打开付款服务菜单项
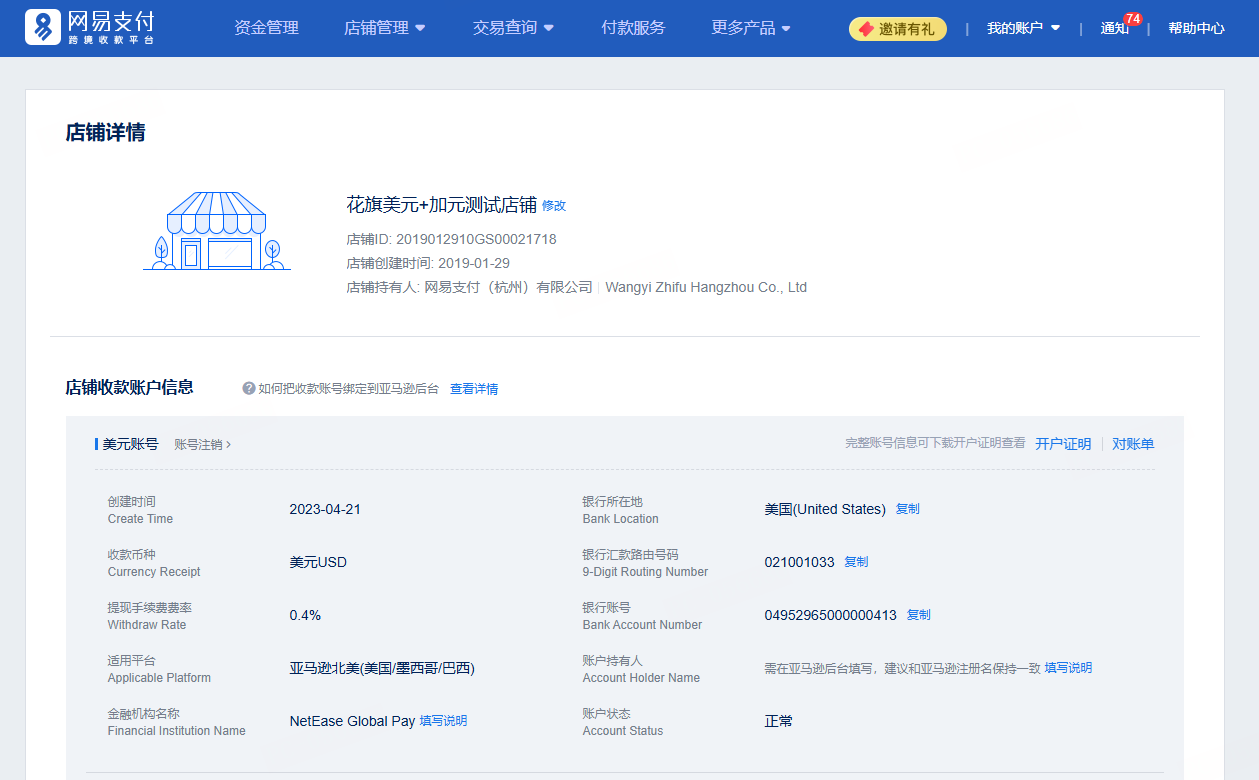The width and height of the screenshot is (1259, 780). pyautogui.click(x=633, y=28)
